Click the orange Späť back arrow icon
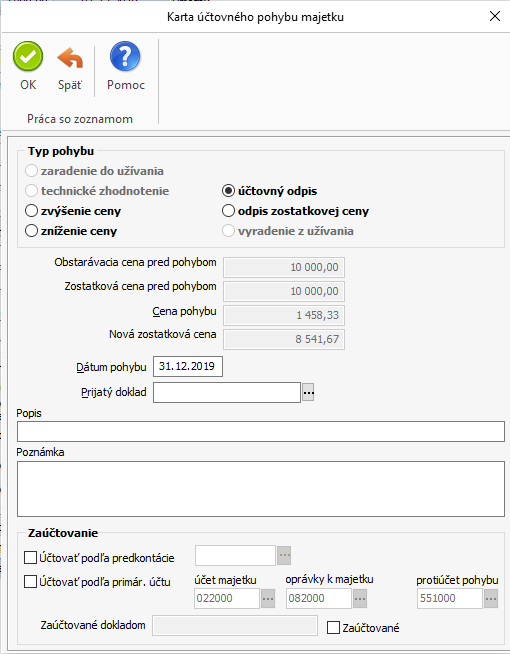The image size is (510, 654). coord(70,58)
